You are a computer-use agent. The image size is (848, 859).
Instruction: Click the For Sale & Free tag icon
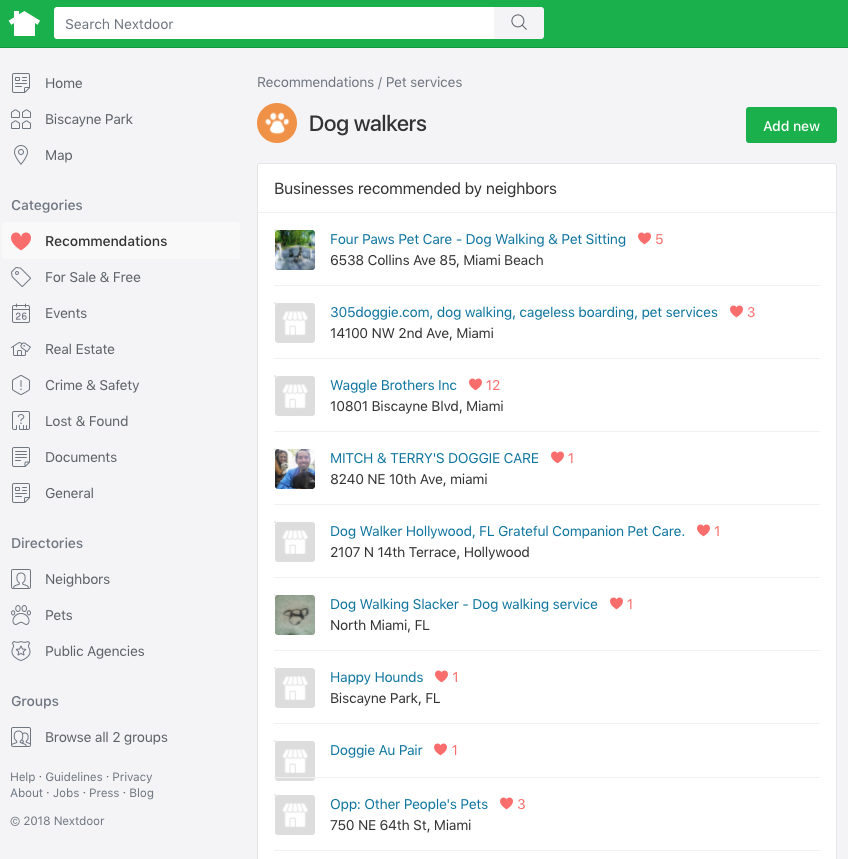21,277
